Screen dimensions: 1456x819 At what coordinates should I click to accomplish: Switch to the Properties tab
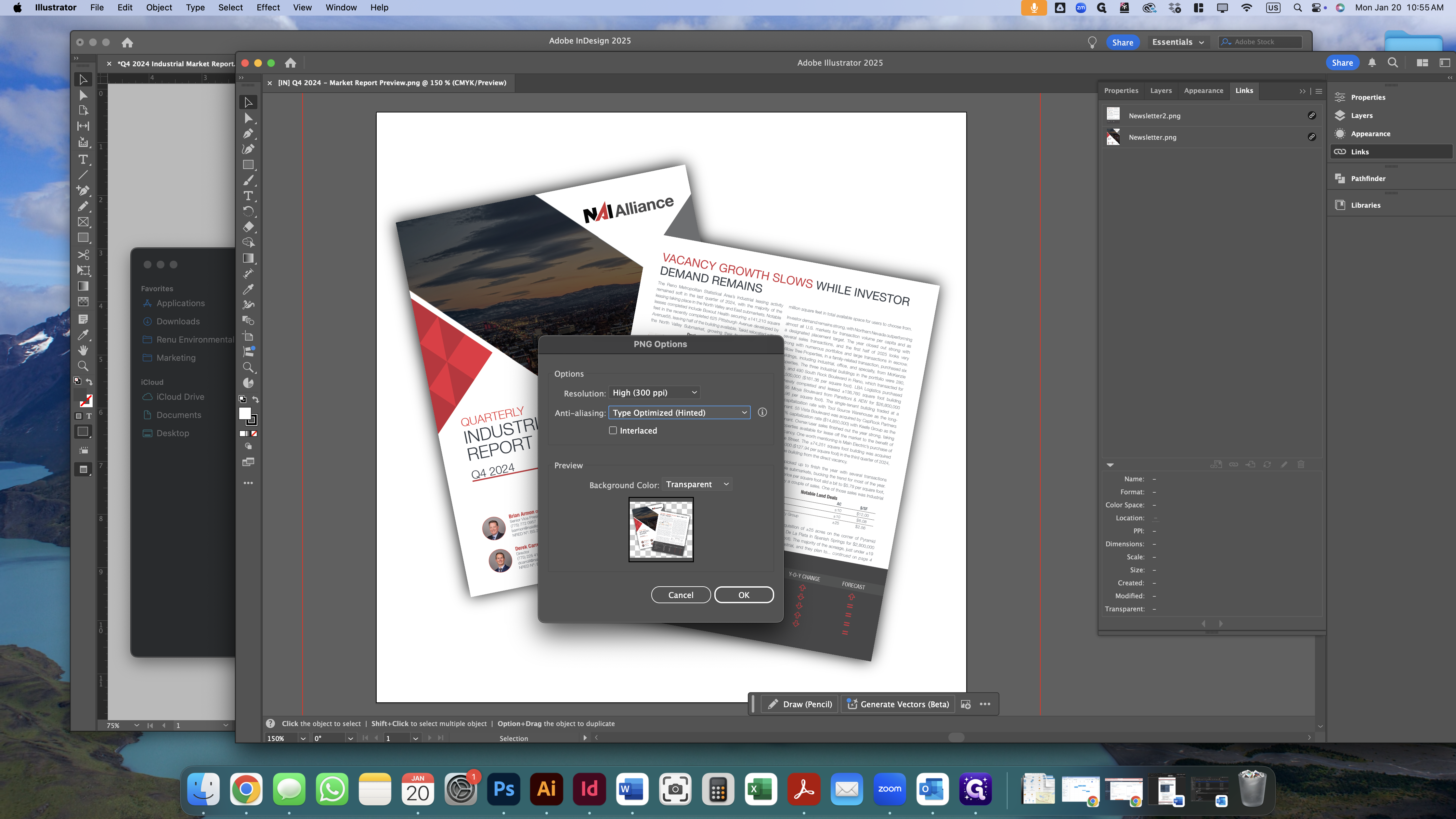[1121, 91]
